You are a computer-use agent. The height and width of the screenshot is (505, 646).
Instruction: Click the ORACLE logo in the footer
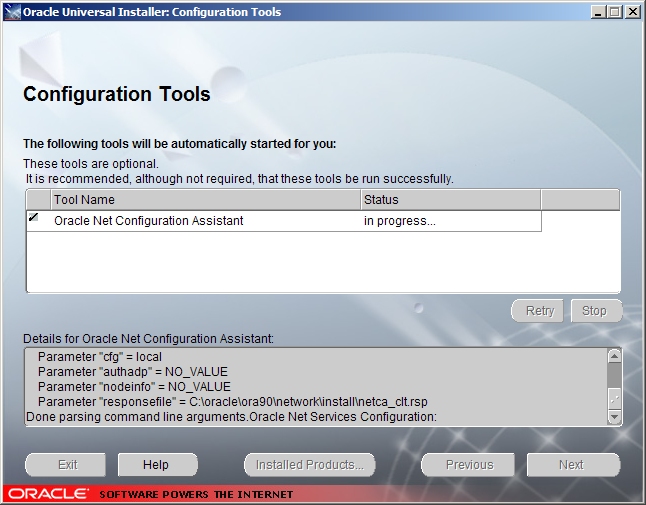pyautogui.click(x=48, y=494)
